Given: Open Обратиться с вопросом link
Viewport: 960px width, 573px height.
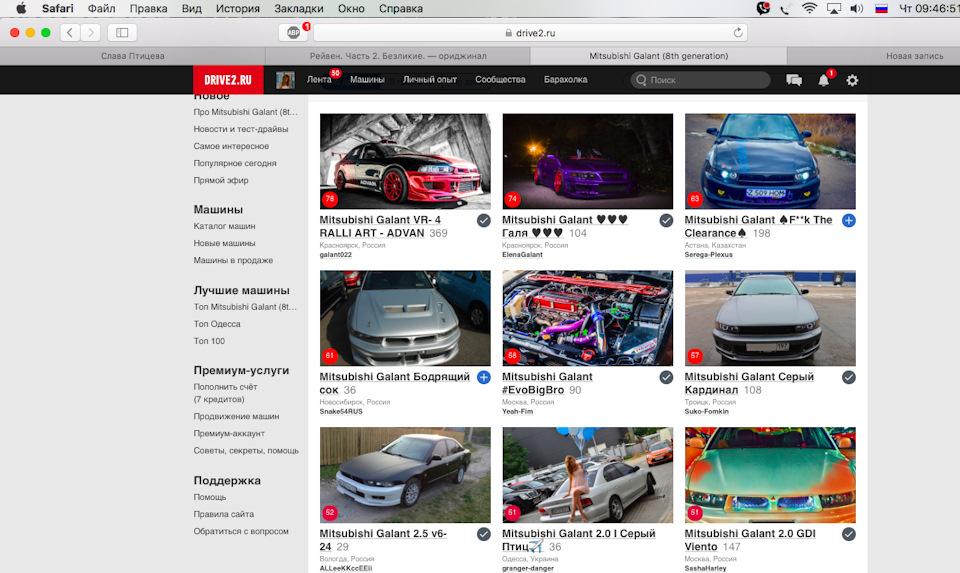Looking at the screenshot, I should [x=241, y=531].
